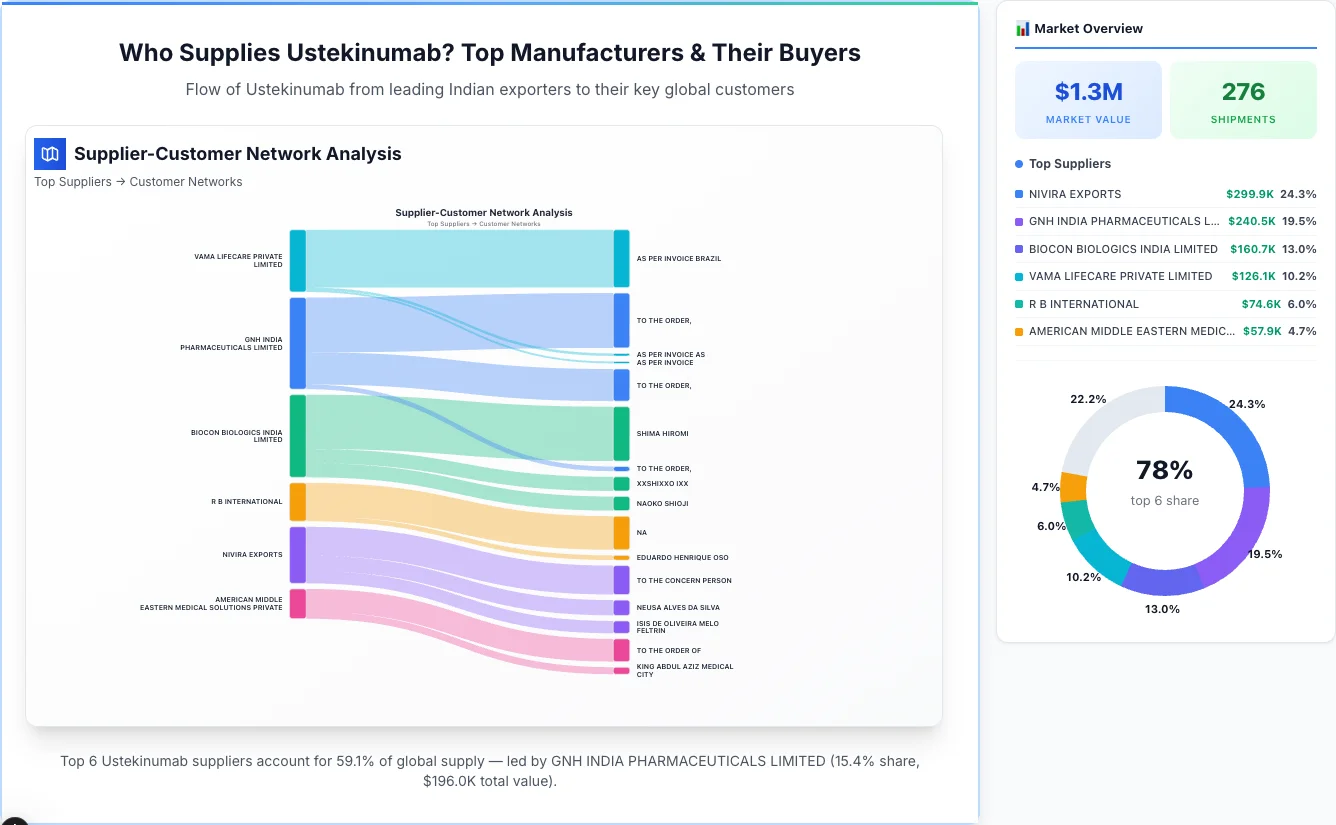The height and width of the screenshot is (825, 1336).
Task: Click the Supplier-Customer Network Analysis map icon
Action: pyautogui.click(x=49, y=154)
